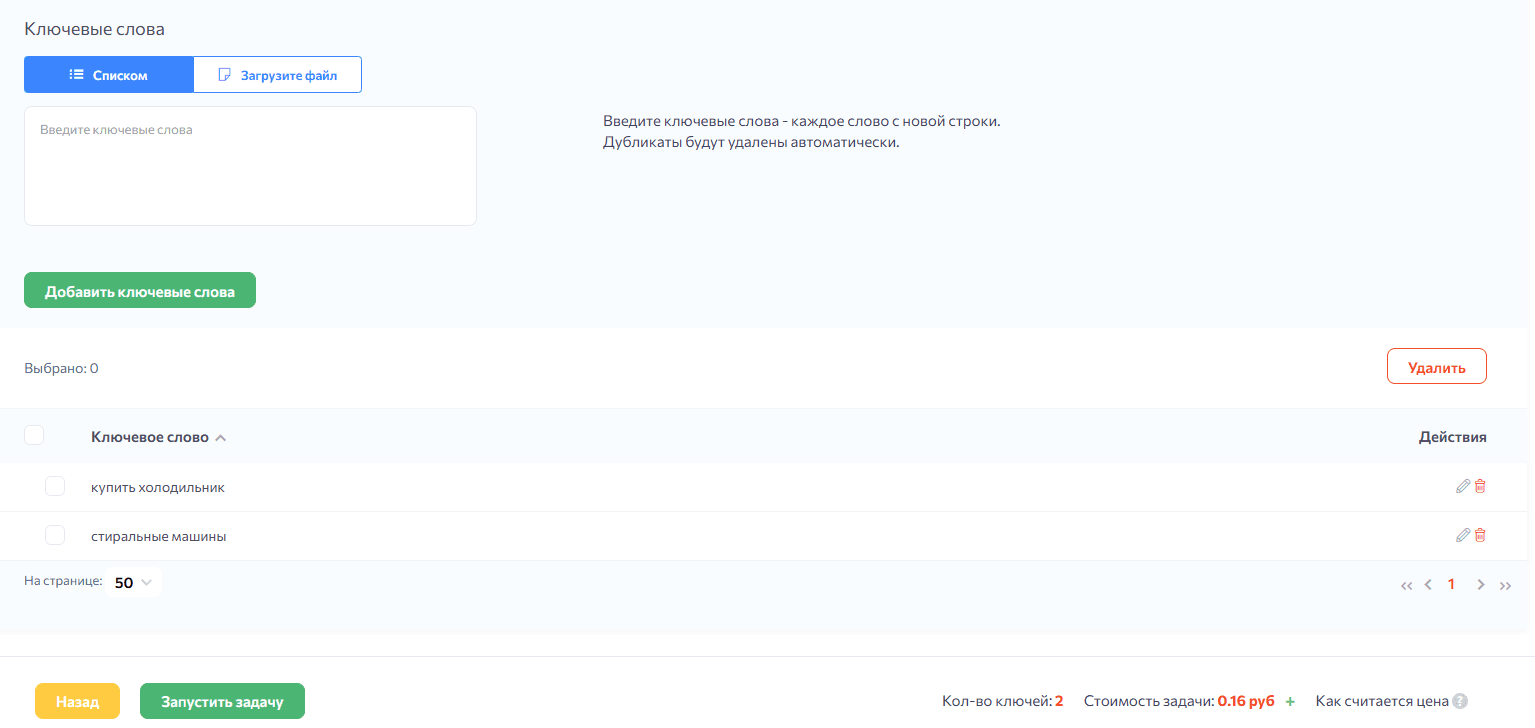This screenshot has width=1535, height=728.
Task: Click the 'Запустить задачу' button
Action: (x=222, y=701)
